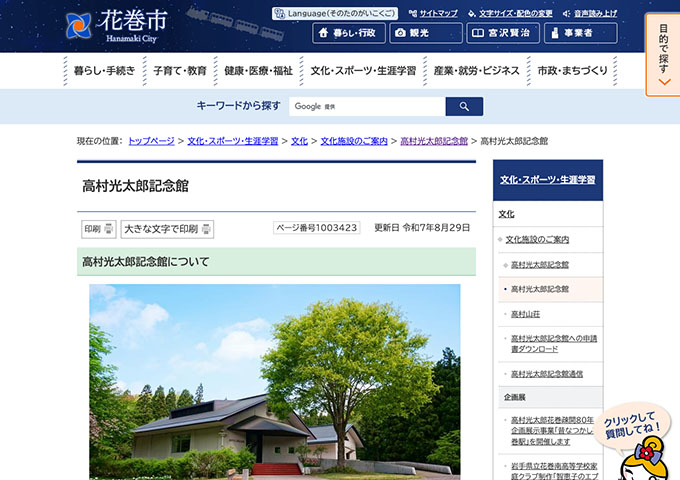Open 文化施設のご案内 breadcrumb link
The image size is (680, 480).
click(354, 141)
